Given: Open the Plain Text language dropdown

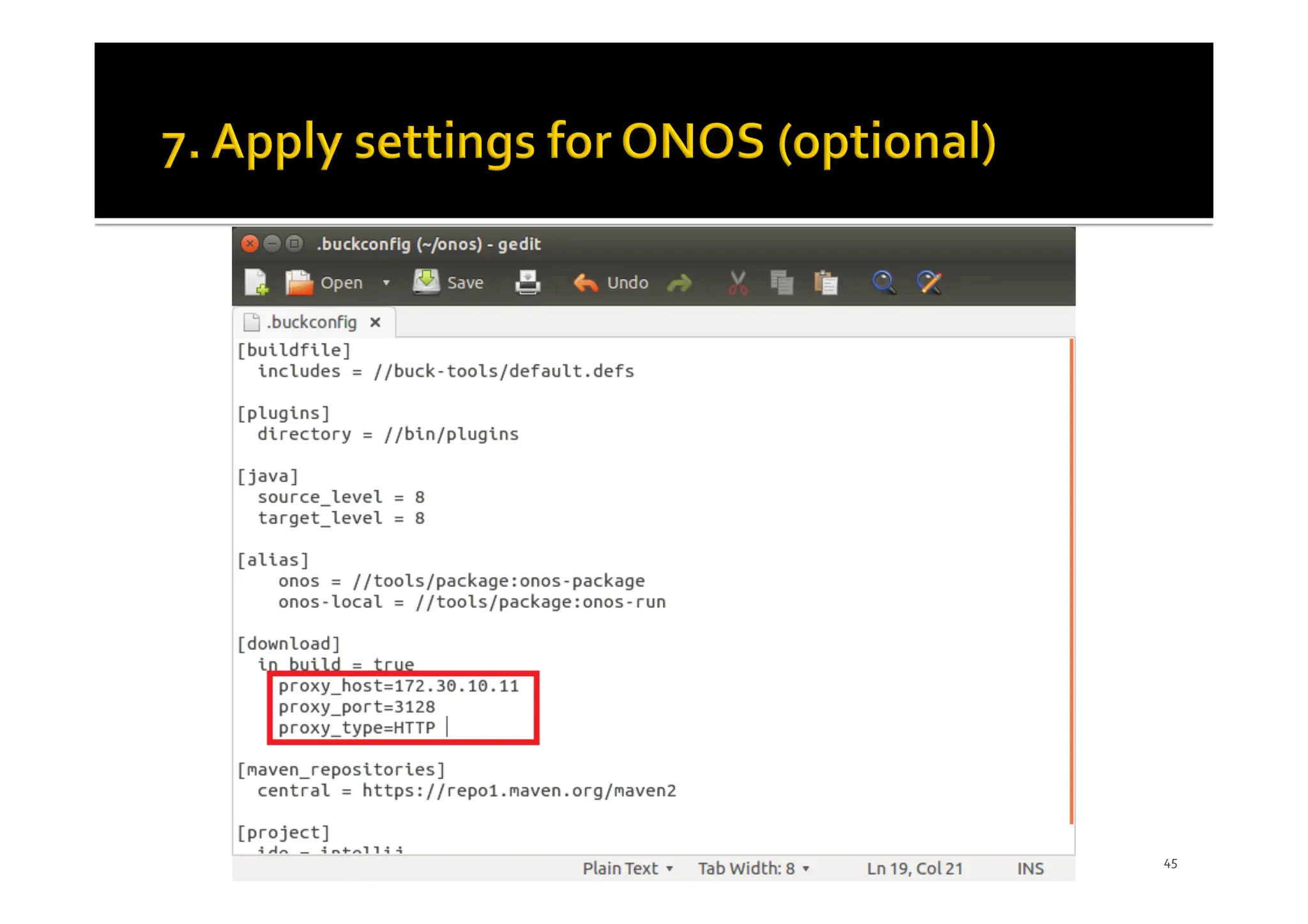Looking at the screenshot, I should [627, 868].
